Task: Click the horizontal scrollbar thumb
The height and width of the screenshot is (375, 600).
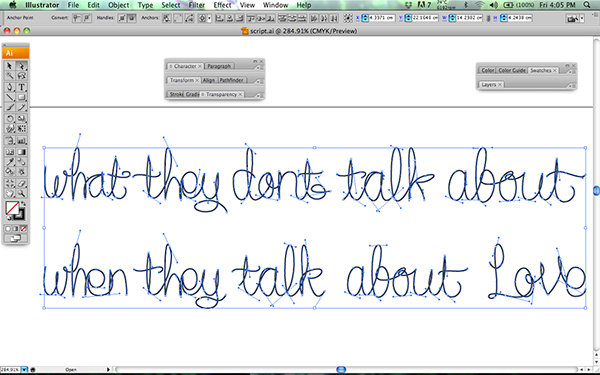Action: coord(341,370)
